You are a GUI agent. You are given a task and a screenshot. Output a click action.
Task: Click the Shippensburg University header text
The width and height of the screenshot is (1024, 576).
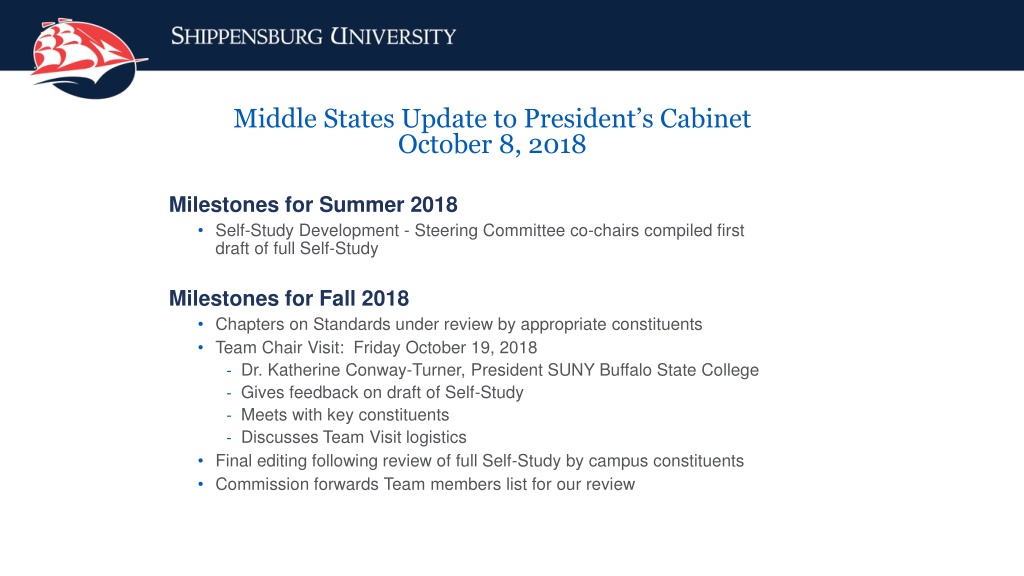tap(313, 36)
